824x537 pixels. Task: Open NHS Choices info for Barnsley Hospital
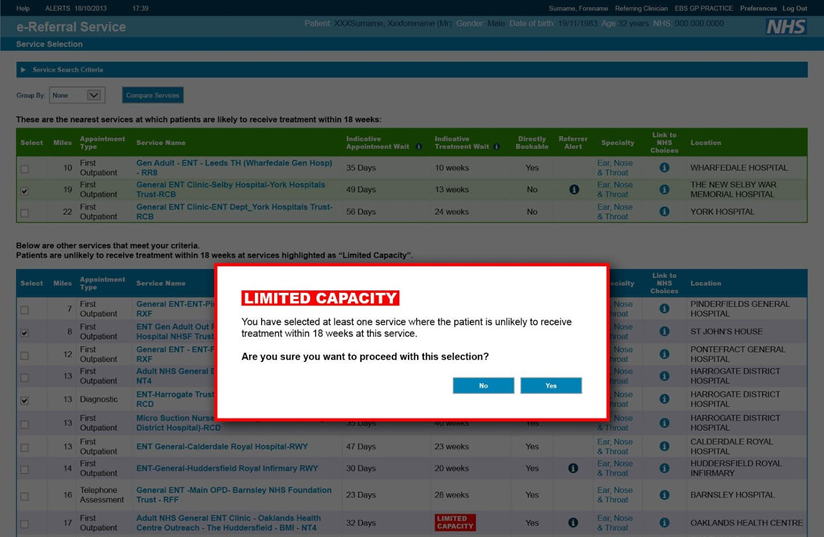[664, 495]
